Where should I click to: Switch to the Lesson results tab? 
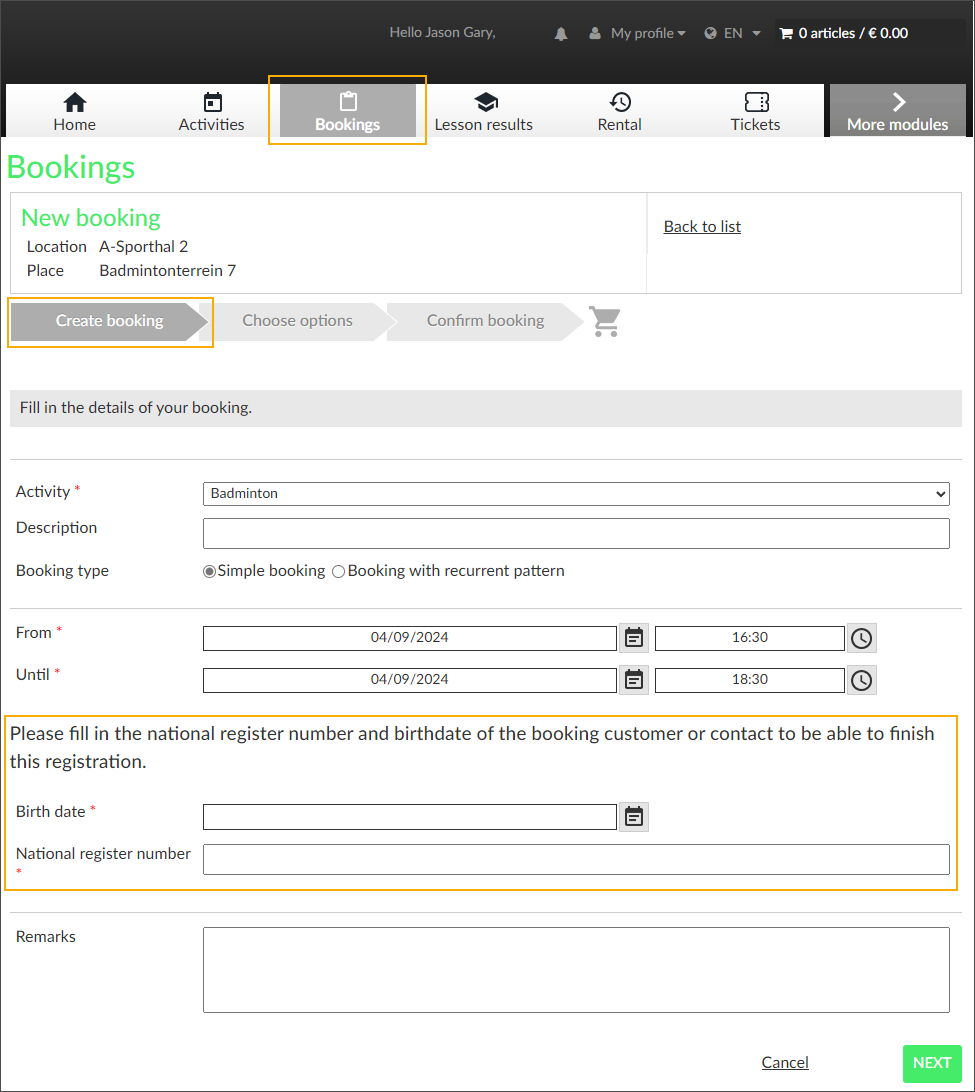(x=484, y=111)
